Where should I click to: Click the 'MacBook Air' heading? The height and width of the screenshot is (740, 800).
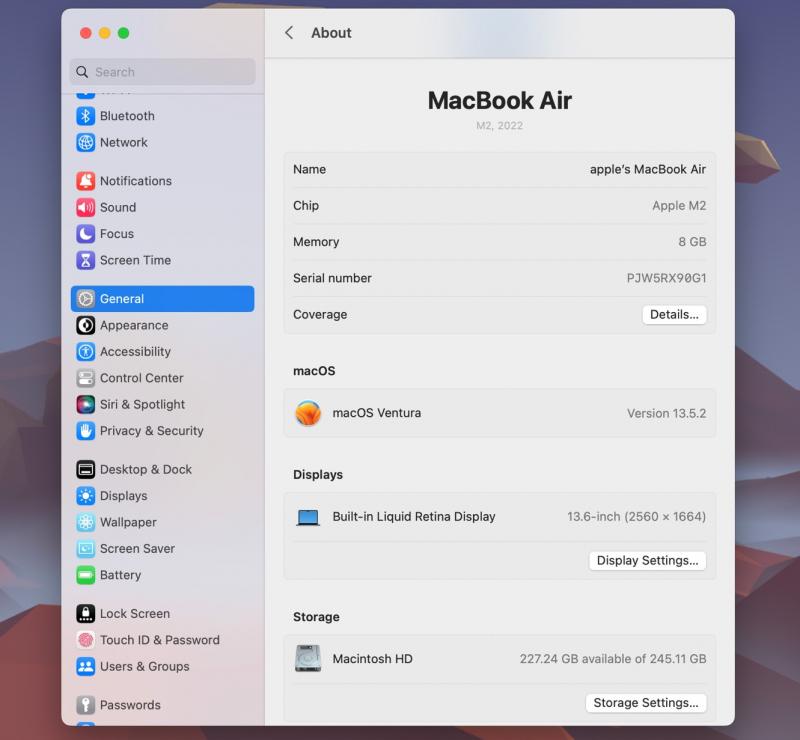click(499, 100)
